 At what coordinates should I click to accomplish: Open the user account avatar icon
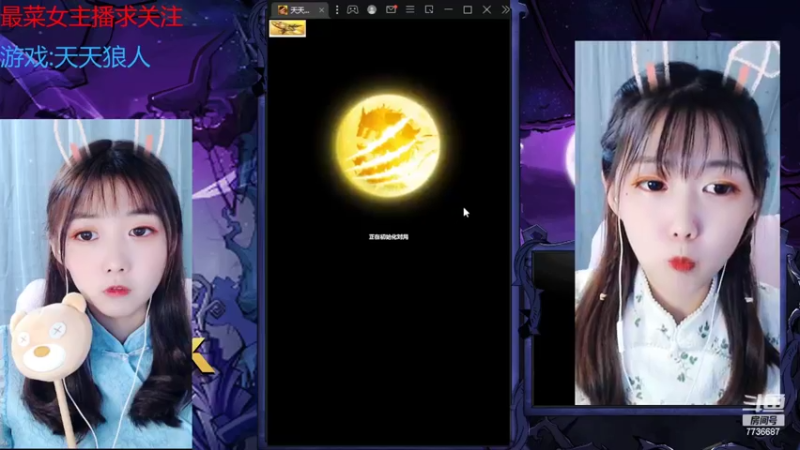coord(372,10)
